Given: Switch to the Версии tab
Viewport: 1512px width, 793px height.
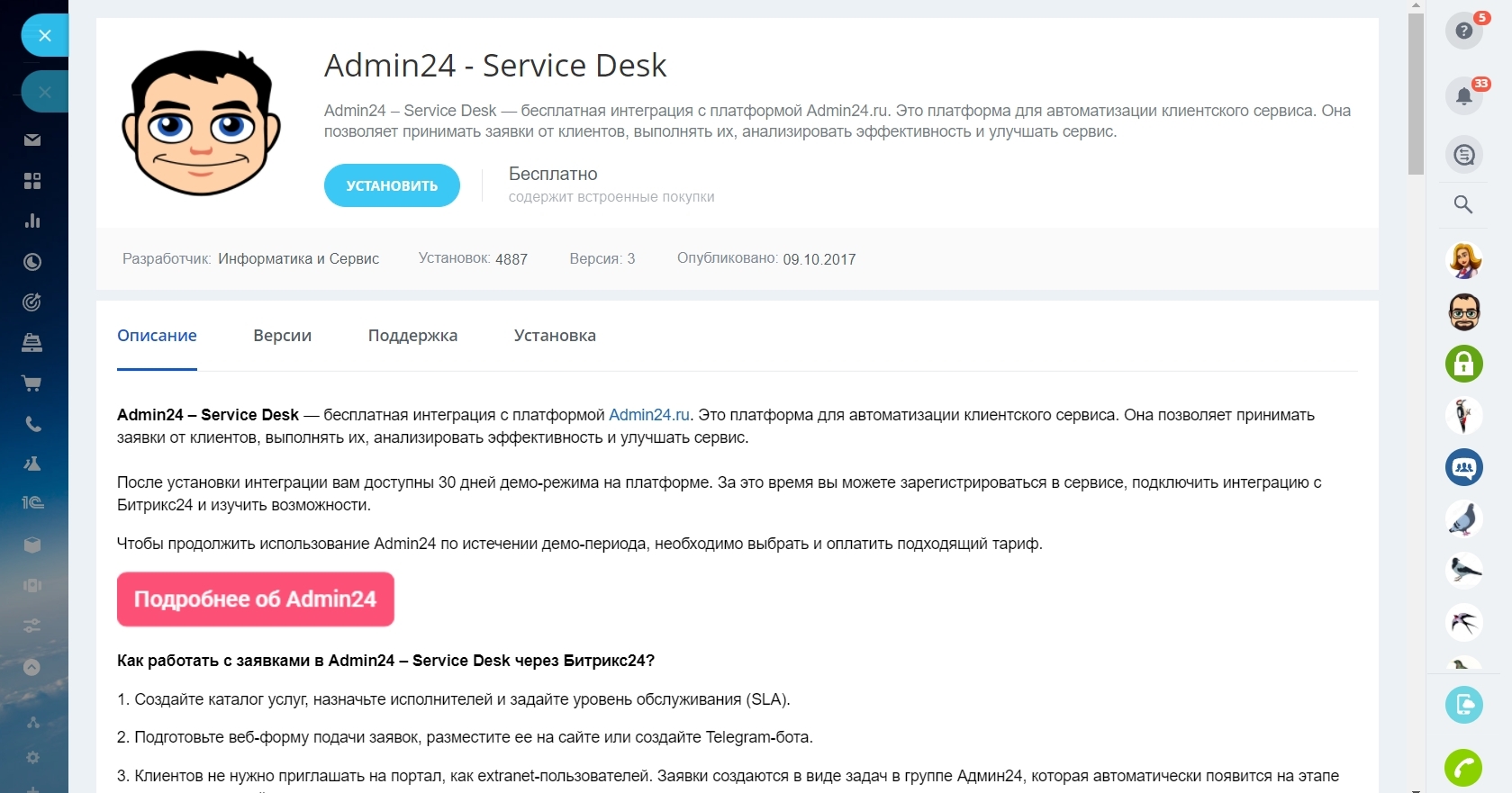Looking at the screenshot, I should coord(282,336).
